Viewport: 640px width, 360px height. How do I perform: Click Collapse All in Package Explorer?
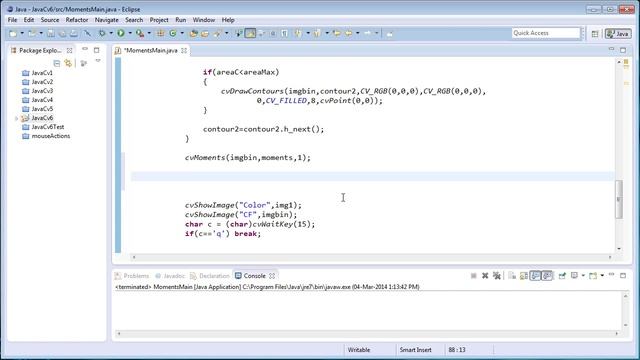point(57,63)
